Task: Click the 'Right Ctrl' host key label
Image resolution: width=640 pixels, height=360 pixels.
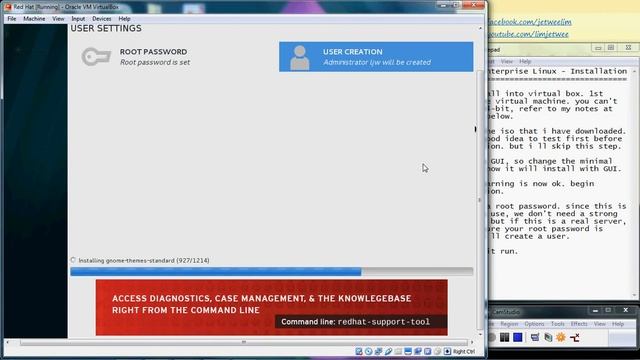Action: 464,351
